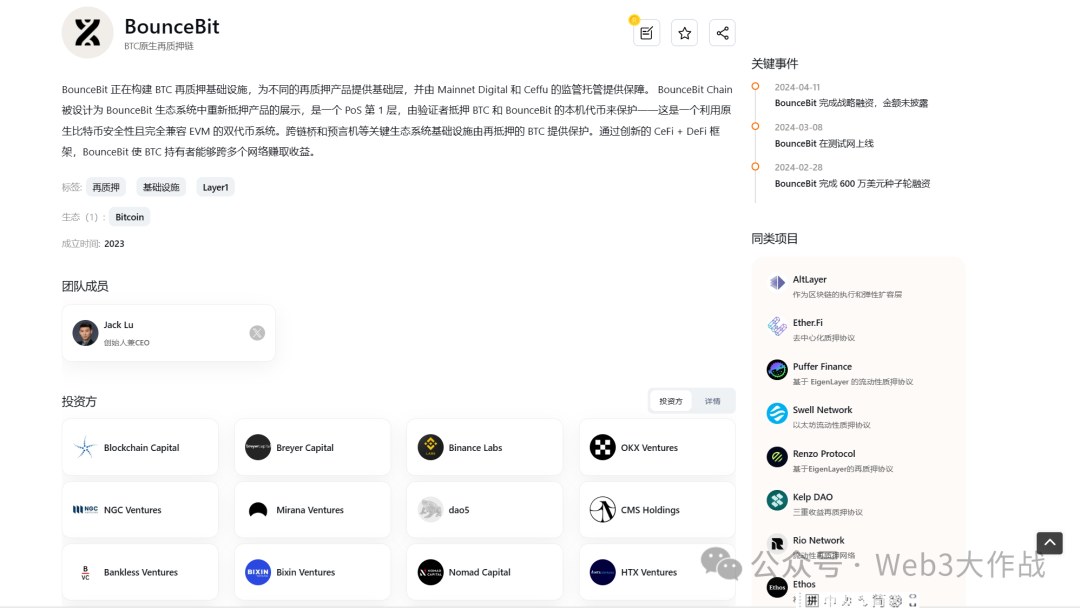Open Bixin Ventures investor name
This screenshot has width=1080, height=608.
pos(306,572)
